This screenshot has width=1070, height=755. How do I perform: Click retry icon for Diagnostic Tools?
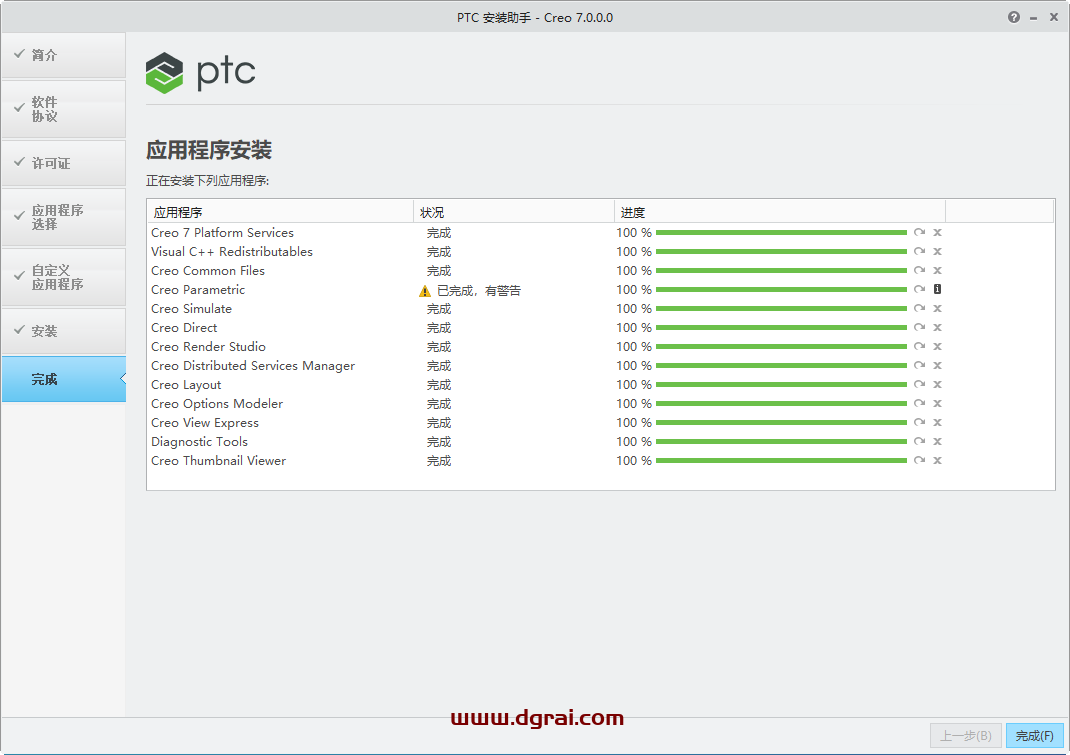919,442
